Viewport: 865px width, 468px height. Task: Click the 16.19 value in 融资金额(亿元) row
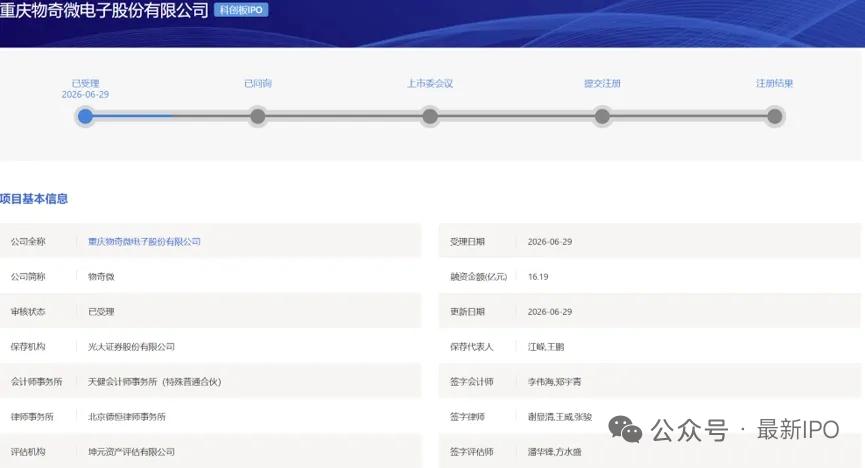point(538,276)
